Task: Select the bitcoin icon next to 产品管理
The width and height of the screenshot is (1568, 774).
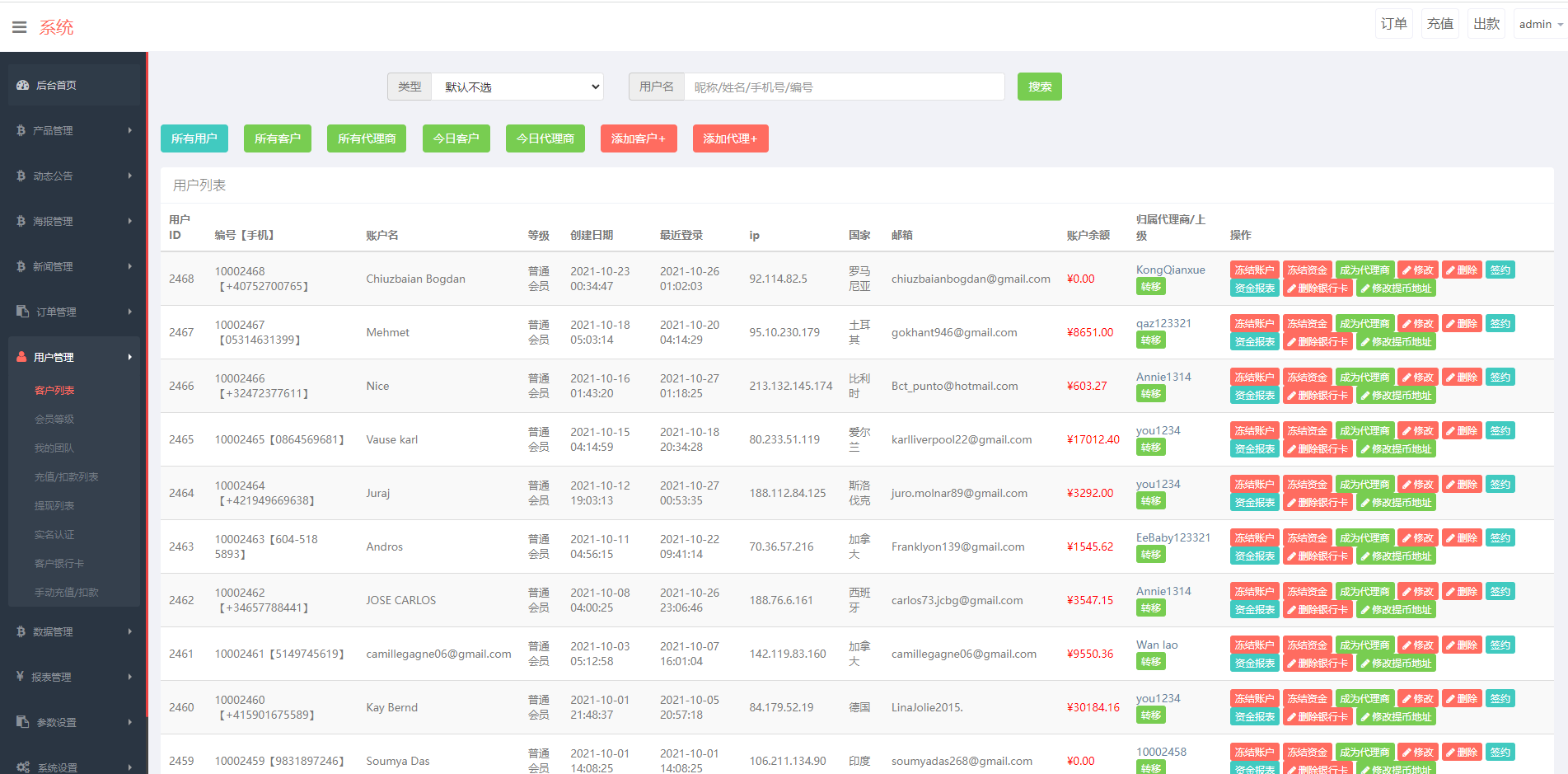Action: [x=21, y=130]
